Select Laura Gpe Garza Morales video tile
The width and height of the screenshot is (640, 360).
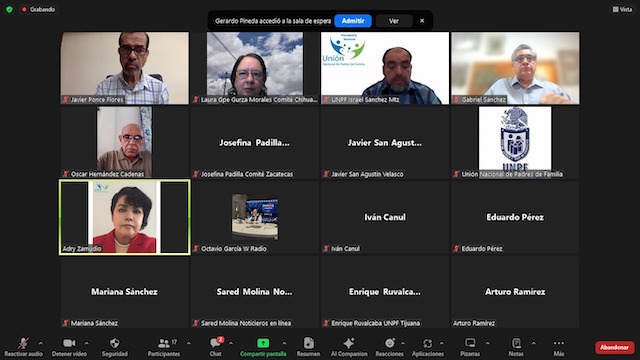click(x=255, y=68)
